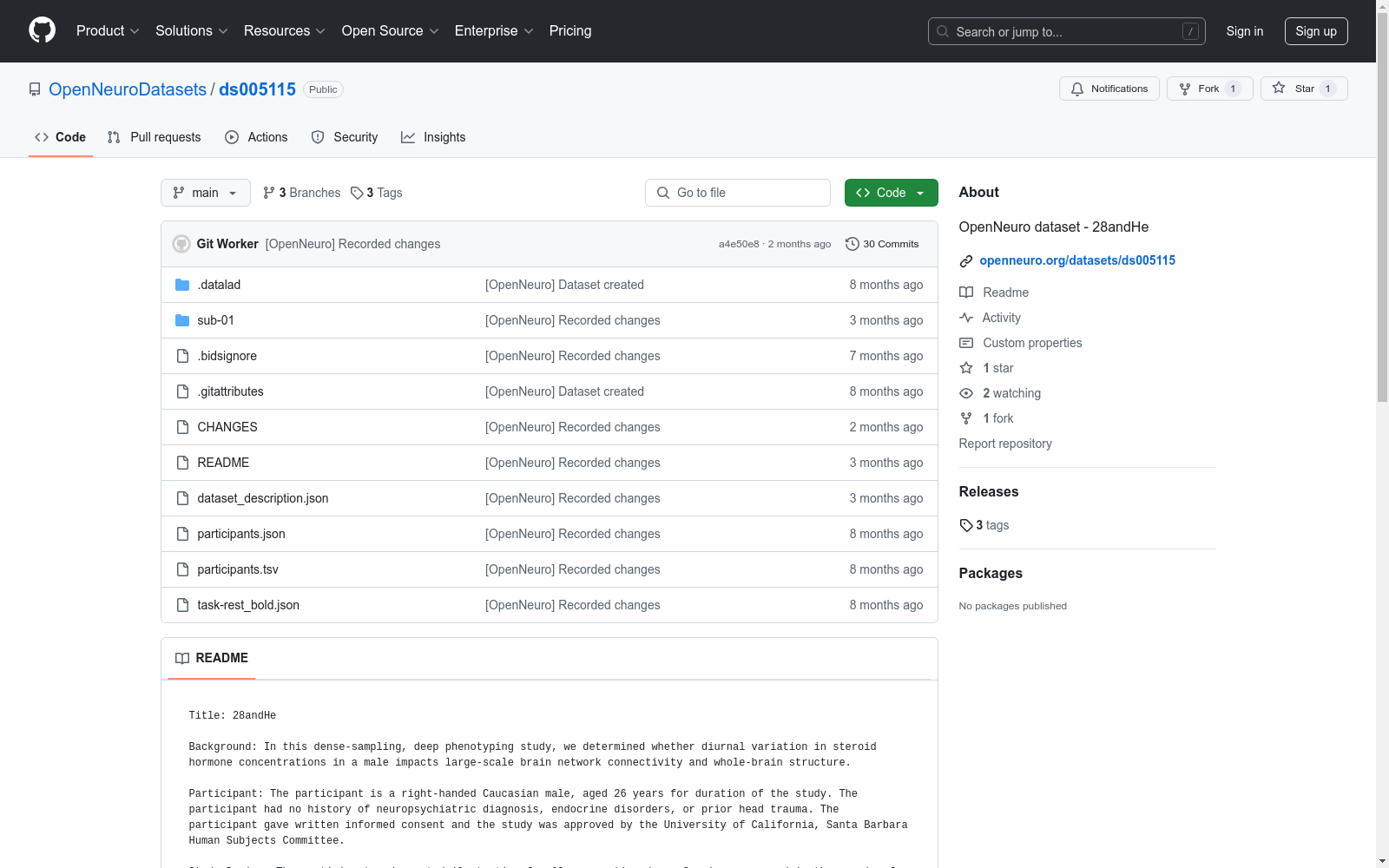Click the latest commit message text

(352, 244)
